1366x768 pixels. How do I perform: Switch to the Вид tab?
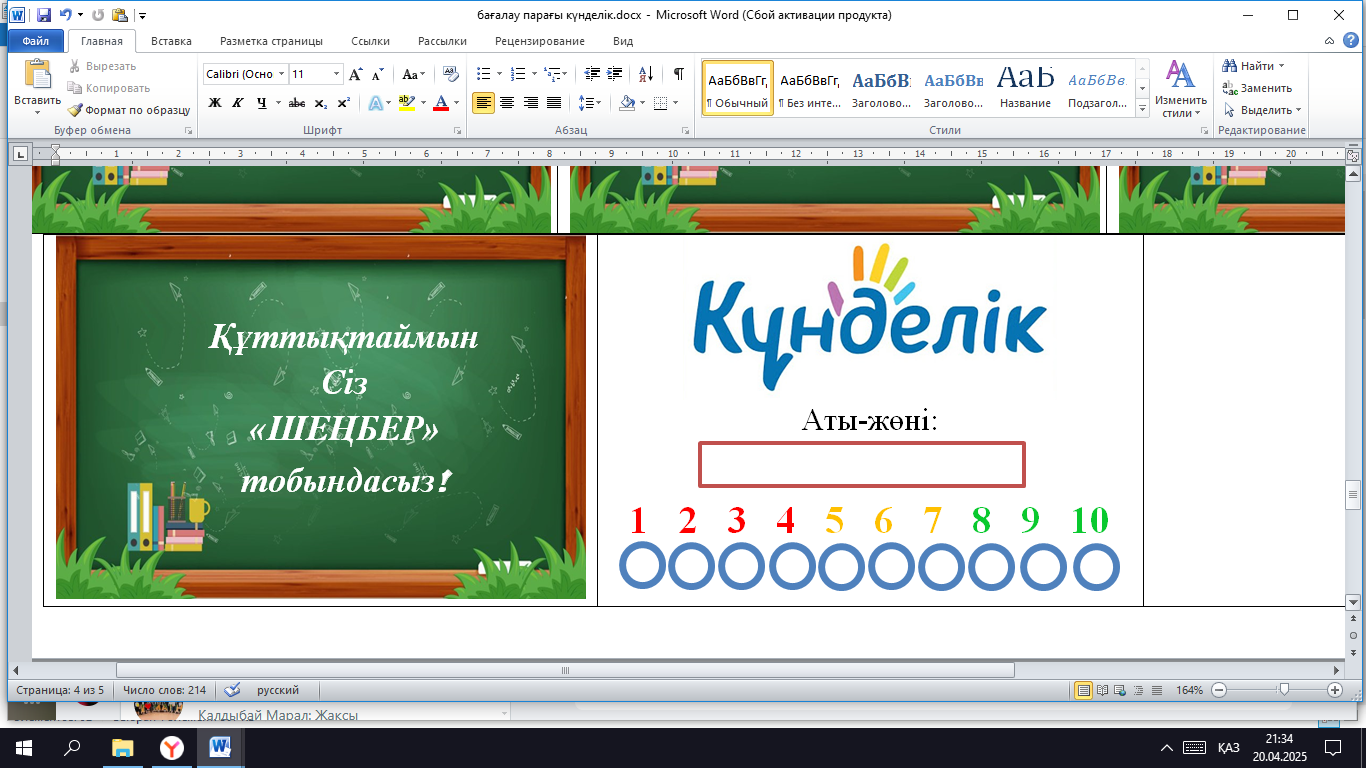coord(623,41)
